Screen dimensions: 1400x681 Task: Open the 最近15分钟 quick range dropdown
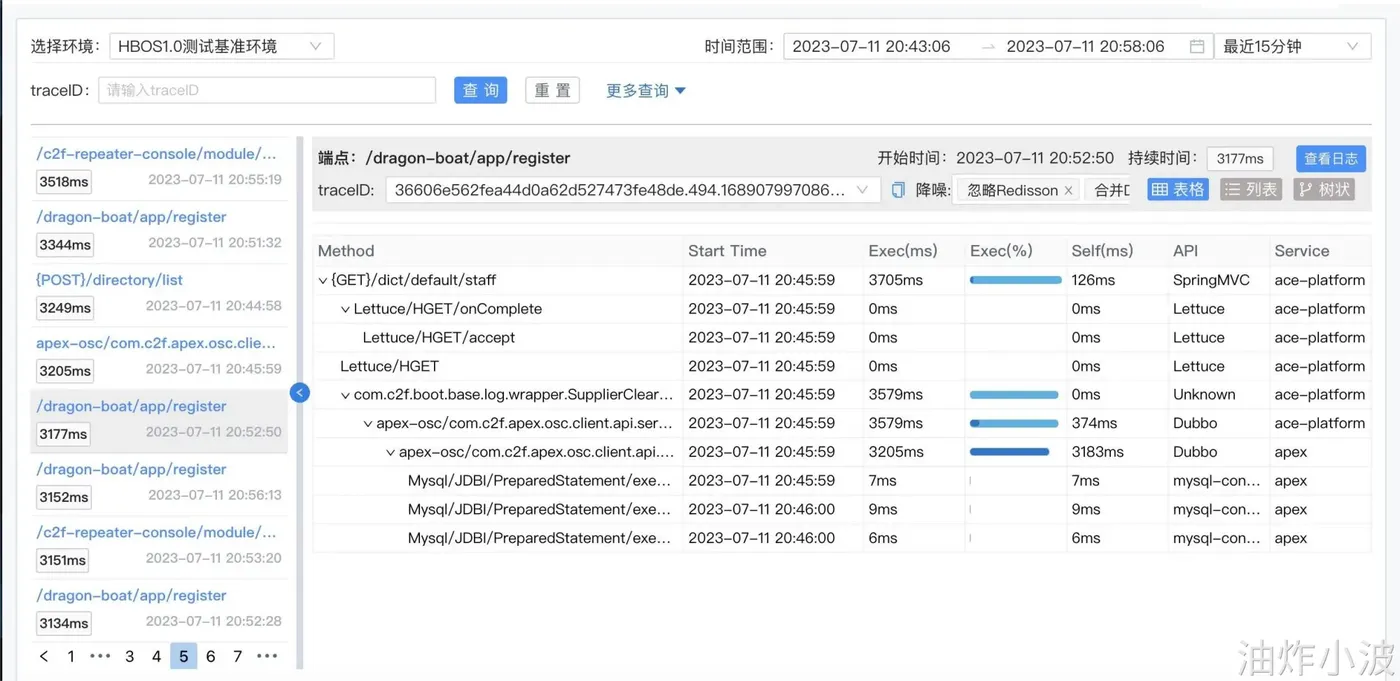(1291, 46)
